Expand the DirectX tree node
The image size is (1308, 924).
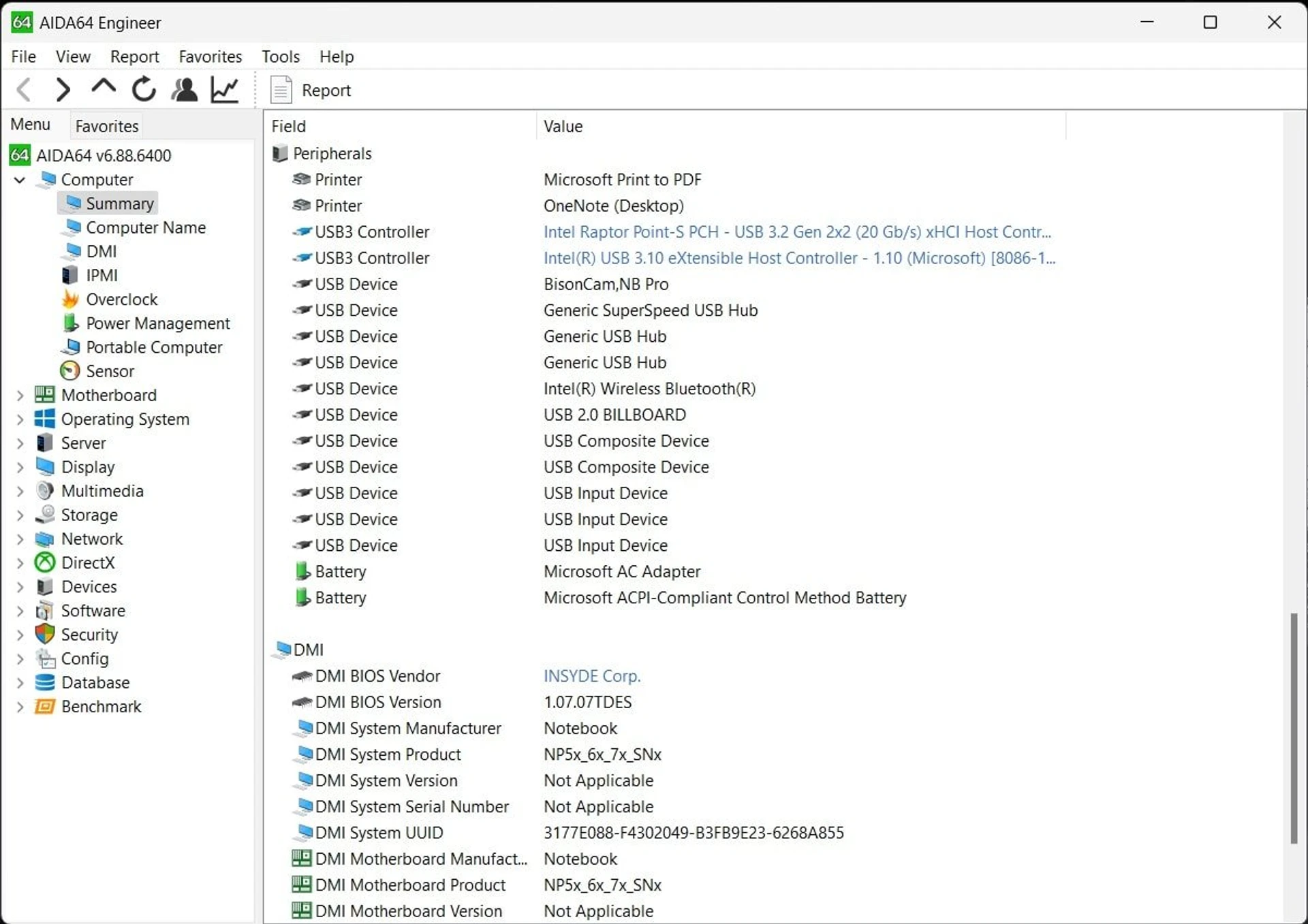(20, 563)
